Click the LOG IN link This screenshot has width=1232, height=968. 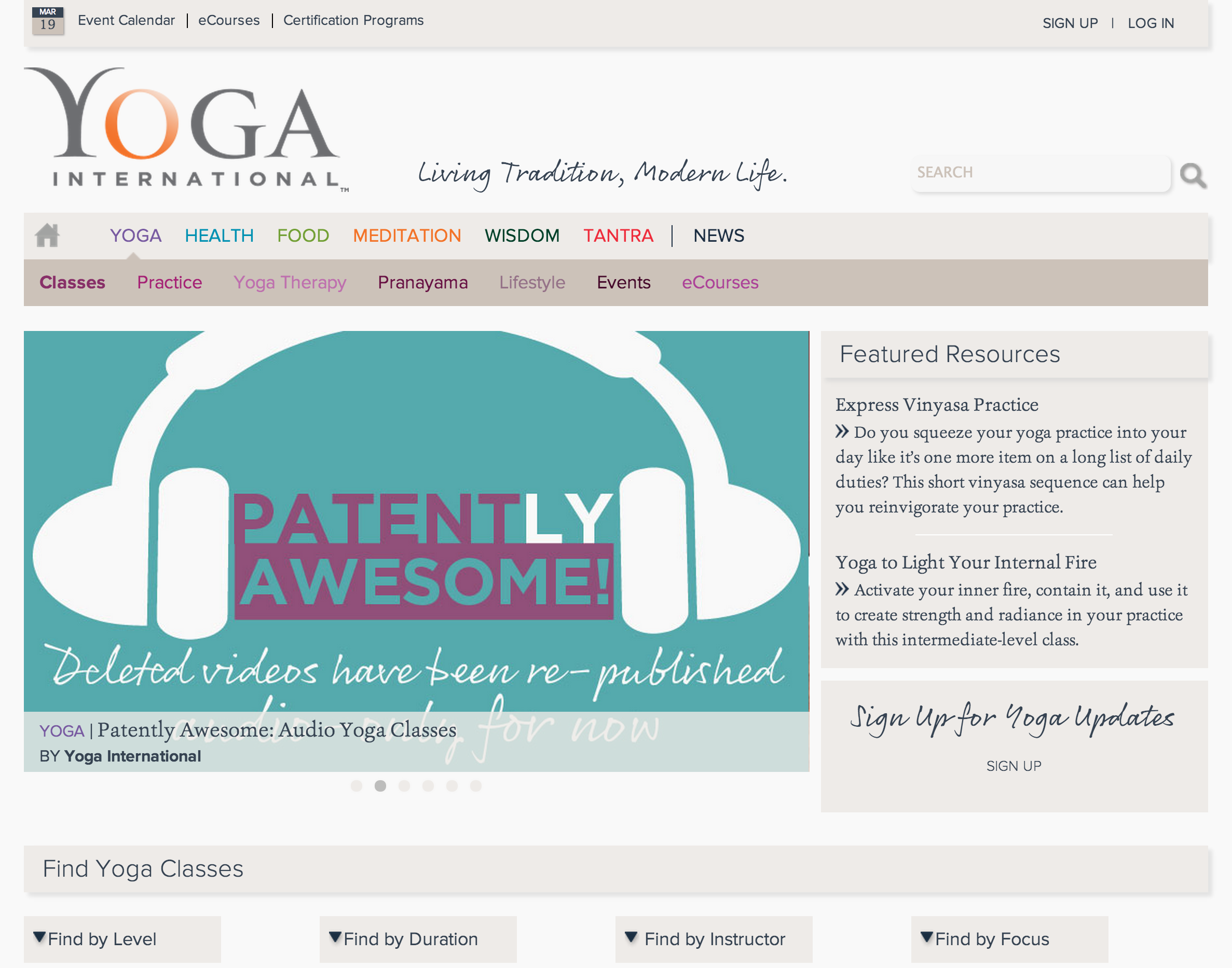click(x=1151, y=23)
